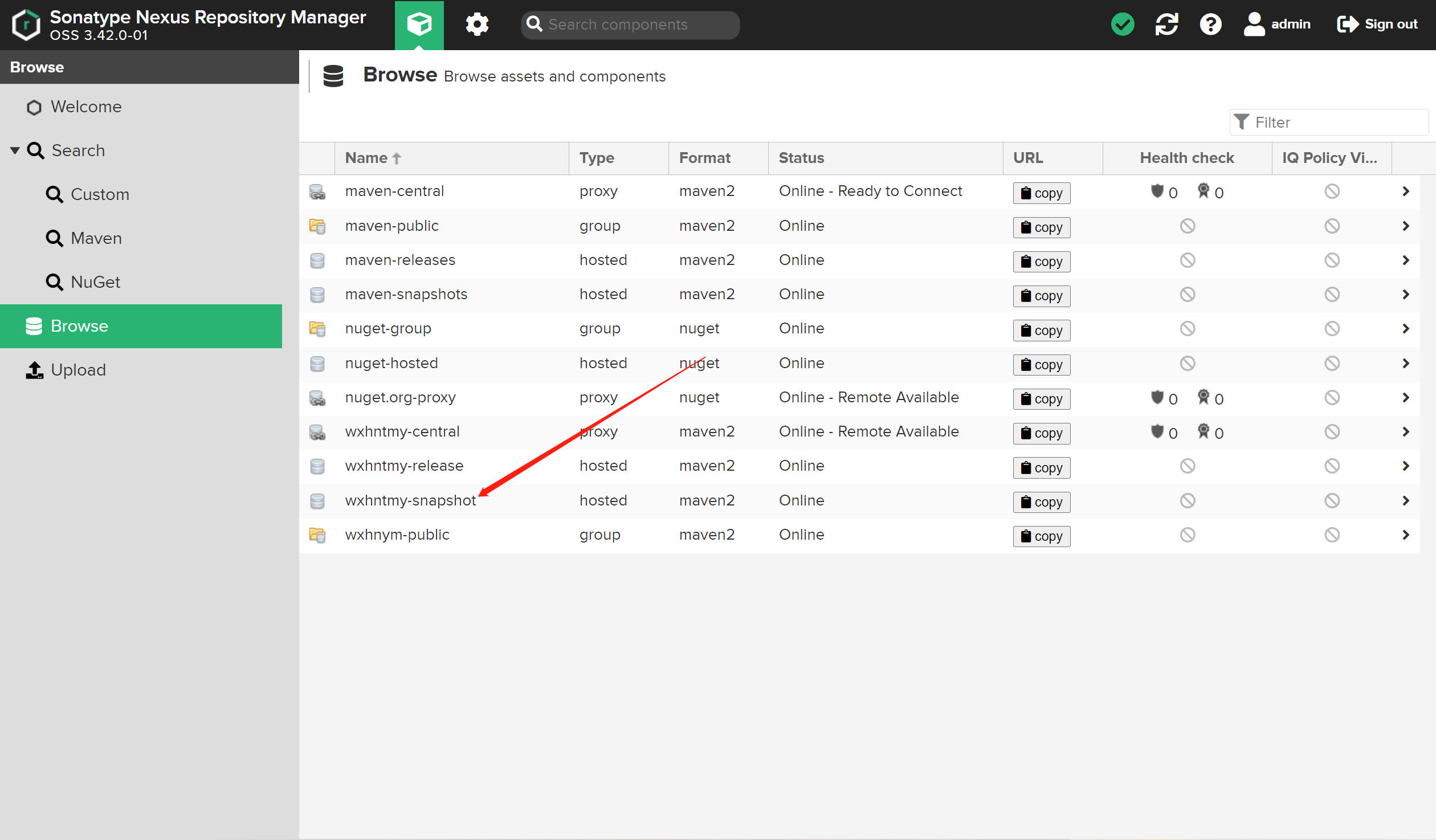The image size is (1436, 840).
Task: Copy URL of nuget-hosted
Action: pos(1041,365)
